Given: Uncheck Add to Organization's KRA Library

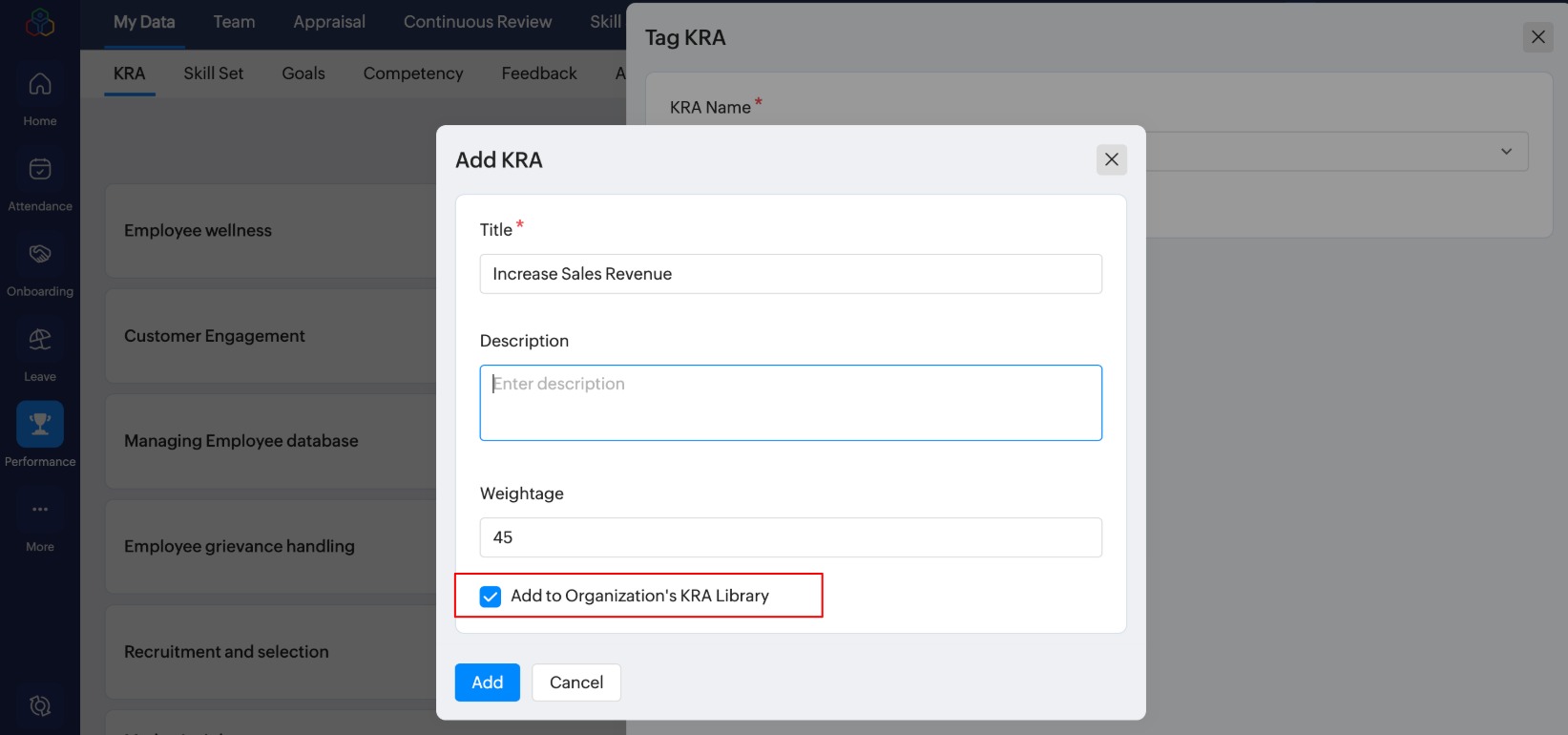Looking at the screenshot, I should (491, 597).
